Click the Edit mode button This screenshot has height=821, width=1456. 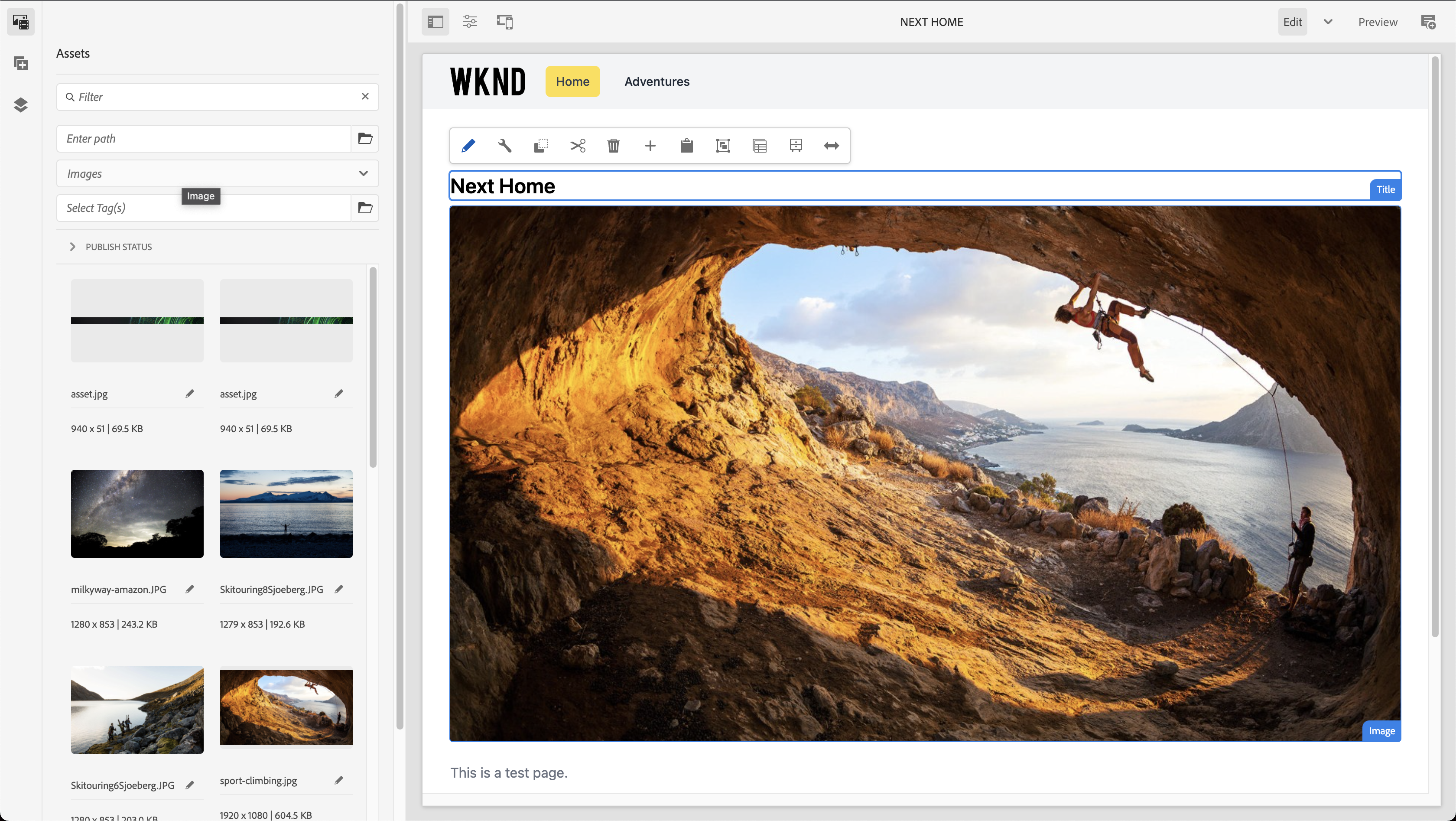(x=1292, y=22)
